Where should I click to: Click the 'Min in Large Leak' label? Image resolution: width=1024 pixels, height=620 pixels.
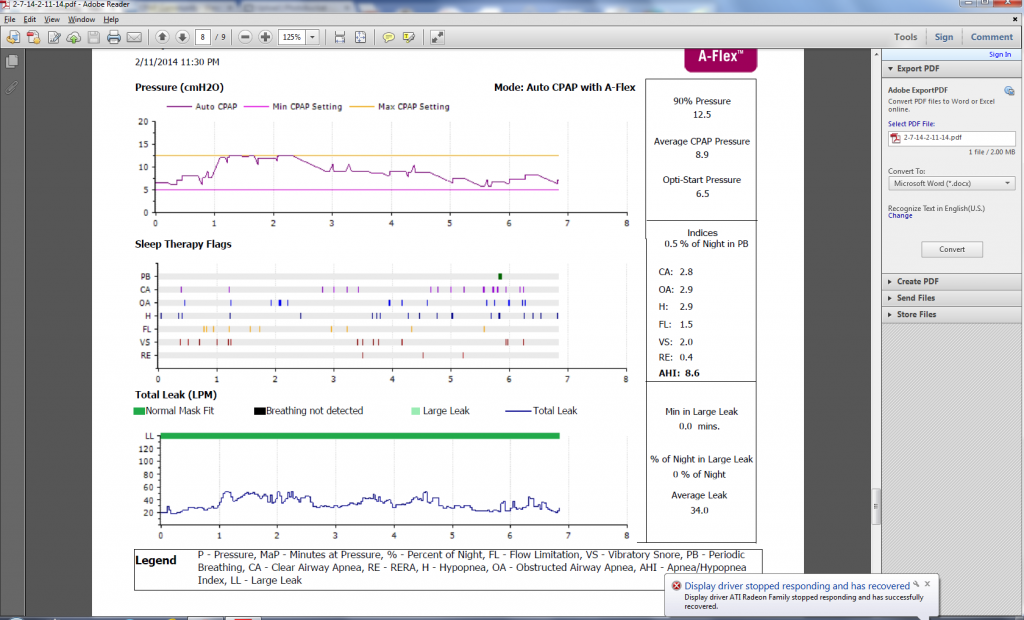[x=701, y=412]
